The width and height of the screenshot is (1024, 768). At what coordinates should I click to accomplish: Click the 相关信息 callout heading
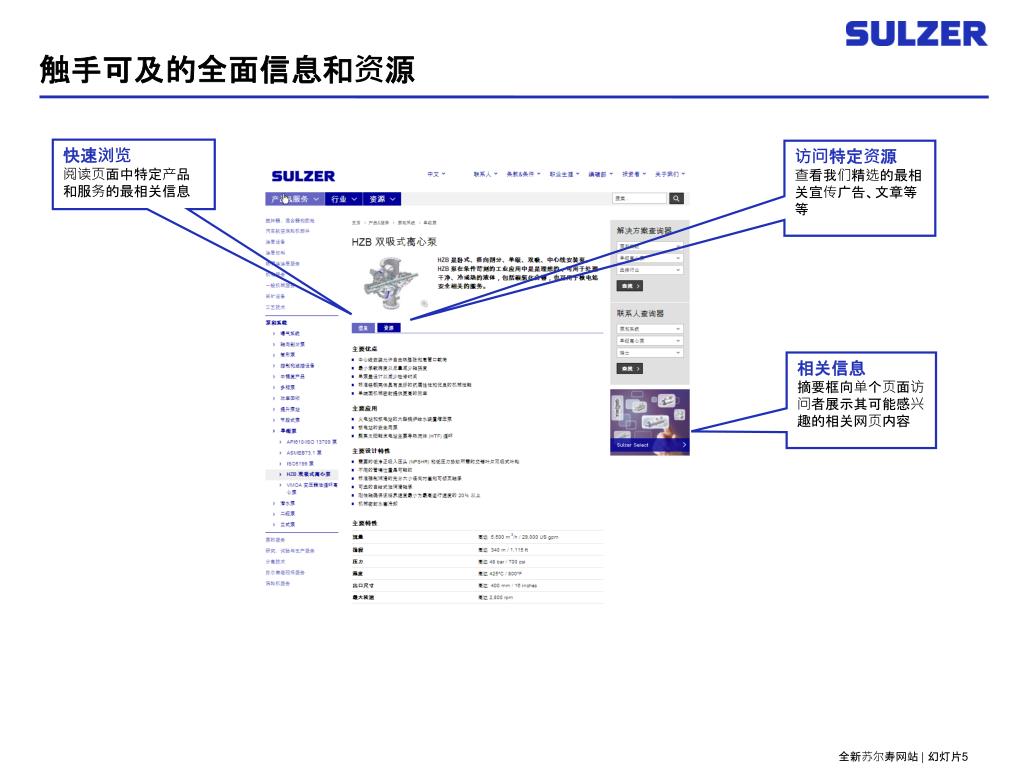[831, 368]
